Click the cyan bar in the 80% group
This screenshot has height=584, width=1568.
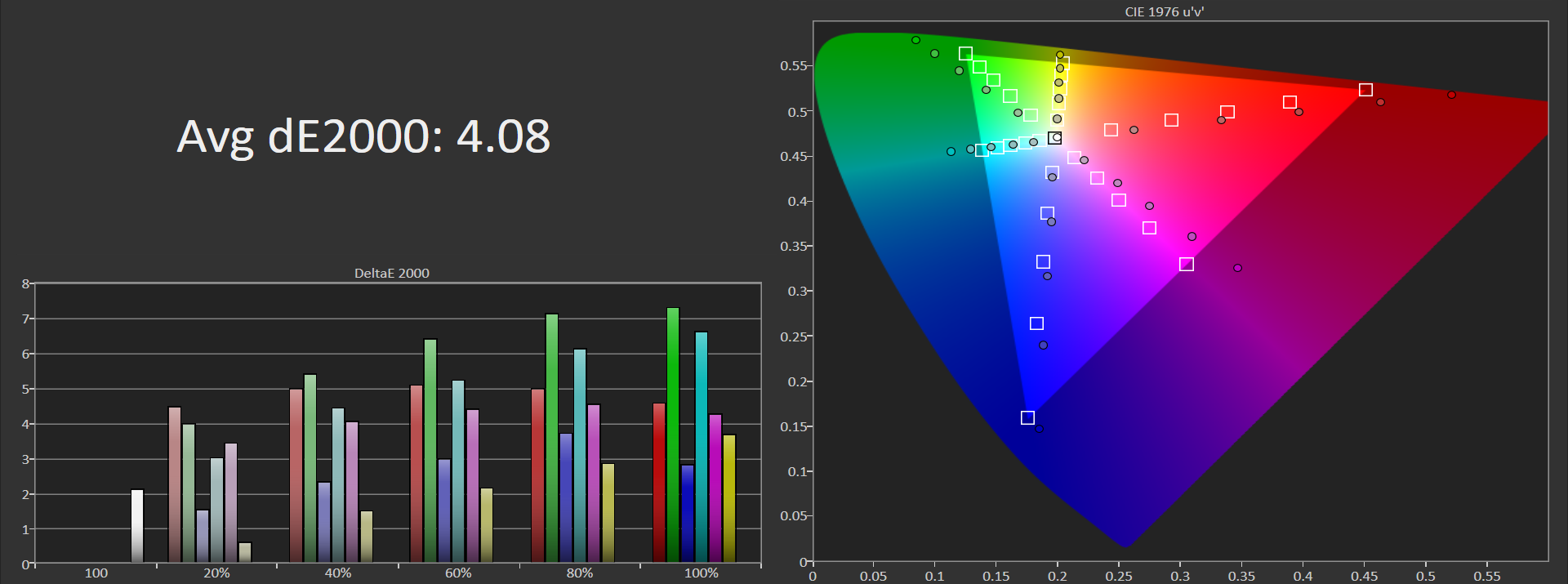pyautogui.click(x=580, y=456)
